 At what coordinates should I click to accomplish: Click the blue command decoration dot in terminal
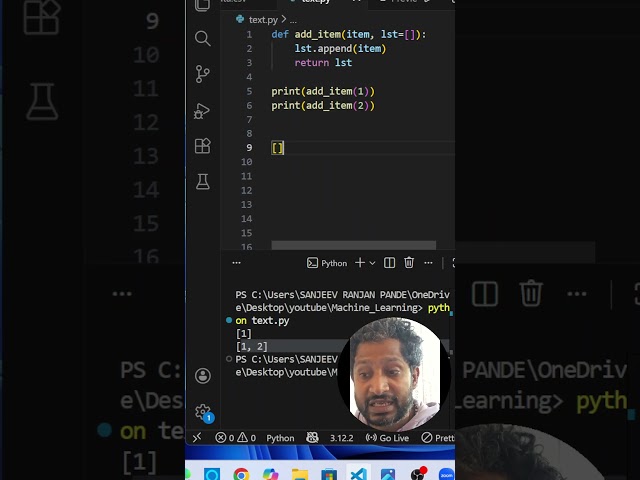pos(229,320)
